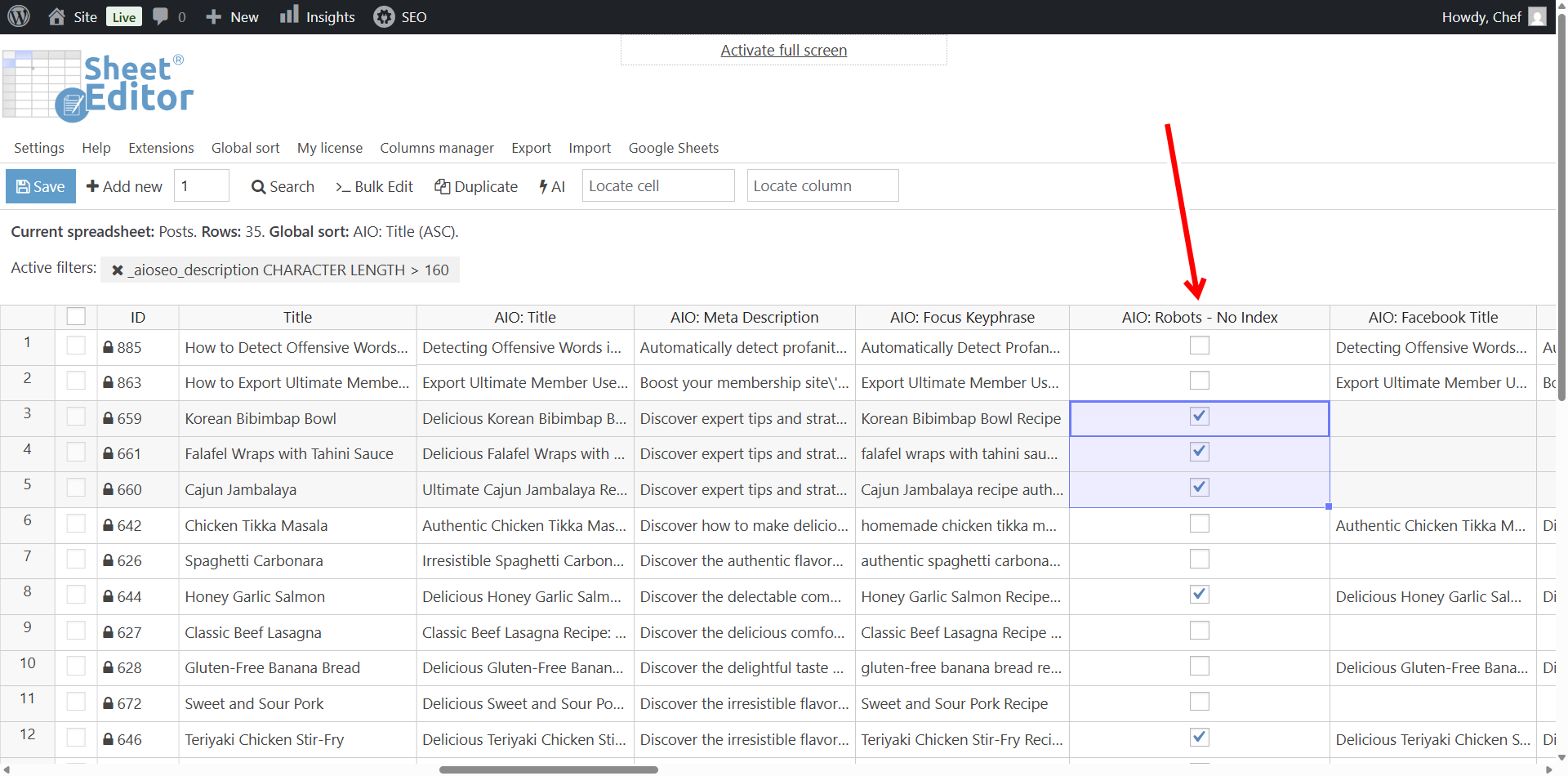The height and width of the screenshot is (776, 1568).
Task: Click the Locate column input
Action: point(823,185)
